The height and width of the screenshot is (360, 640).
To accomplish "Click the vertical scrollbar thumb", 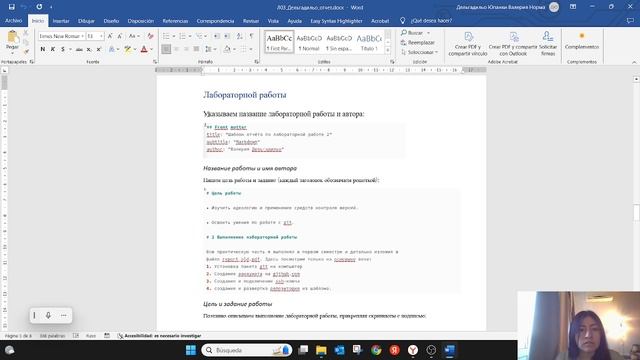I will [x=636, y=213].
